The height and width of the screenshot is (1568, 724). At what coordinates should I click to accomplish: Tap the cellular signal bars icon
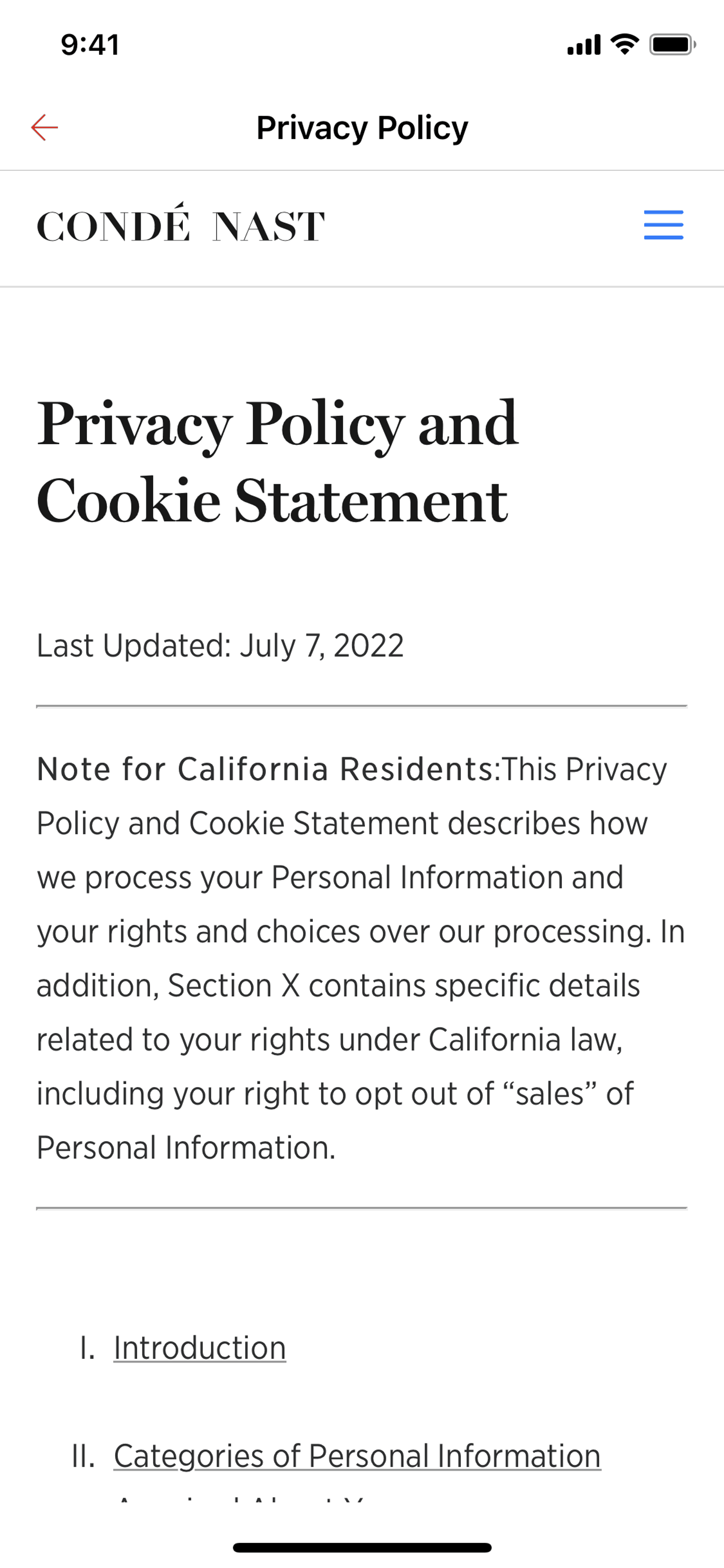click(x=584, y=45)
